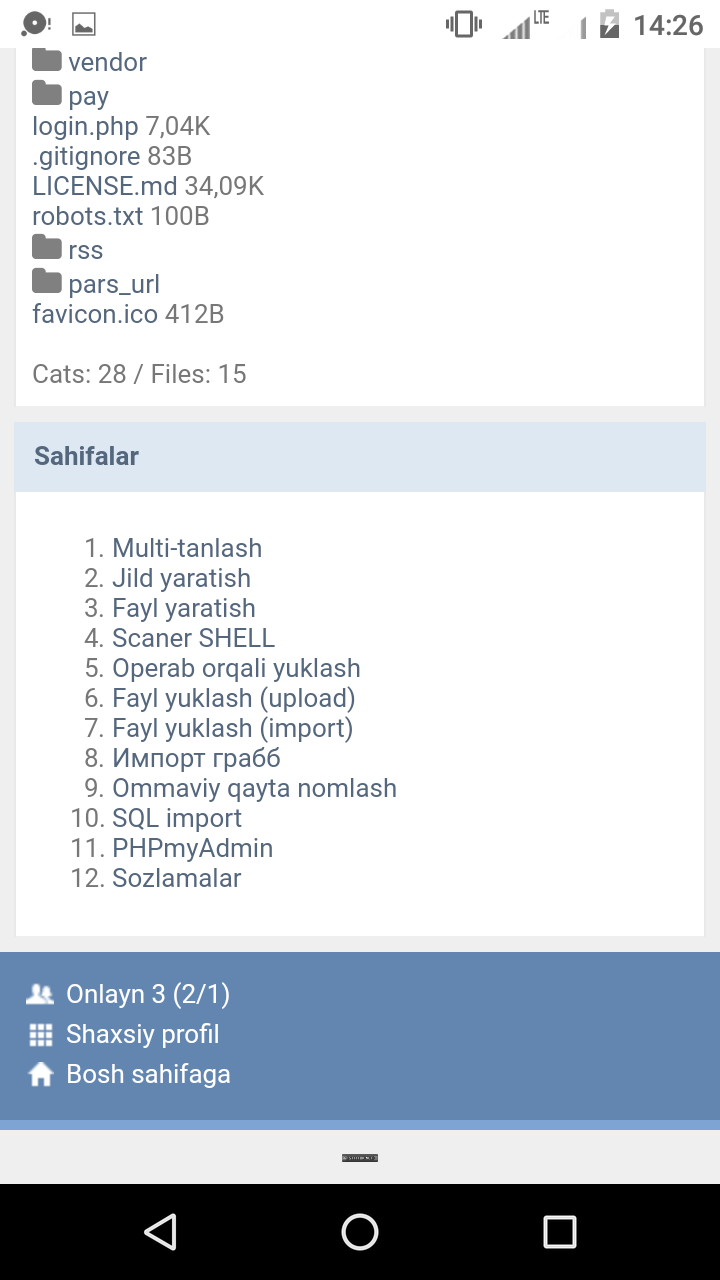Tap the Onlayn users icon
The image size is (720, 1280).
coord(41,994)
